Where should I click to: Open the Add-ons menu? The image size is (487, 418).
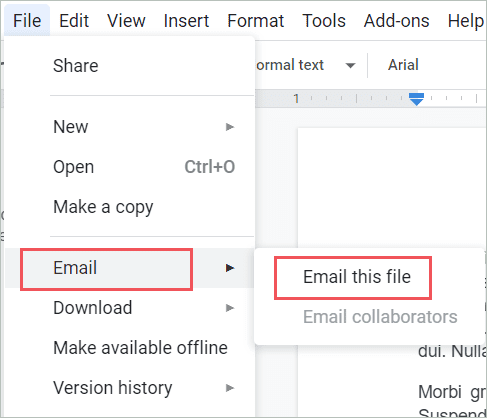click(396, 21)
